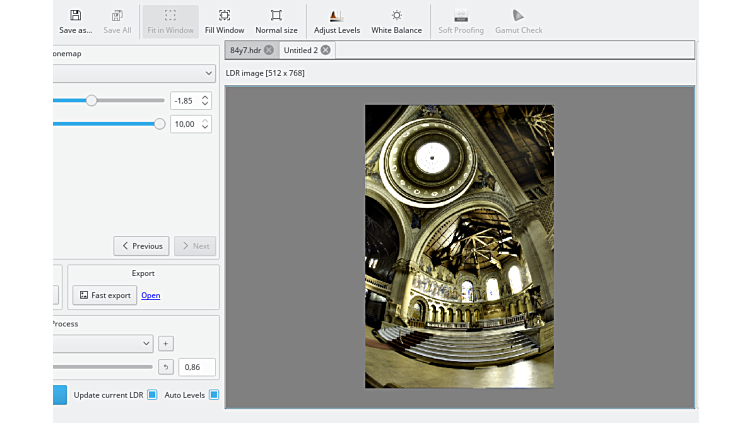Close the Untitled 2 tab
This screenshot has width=752, height=423.
326,50
